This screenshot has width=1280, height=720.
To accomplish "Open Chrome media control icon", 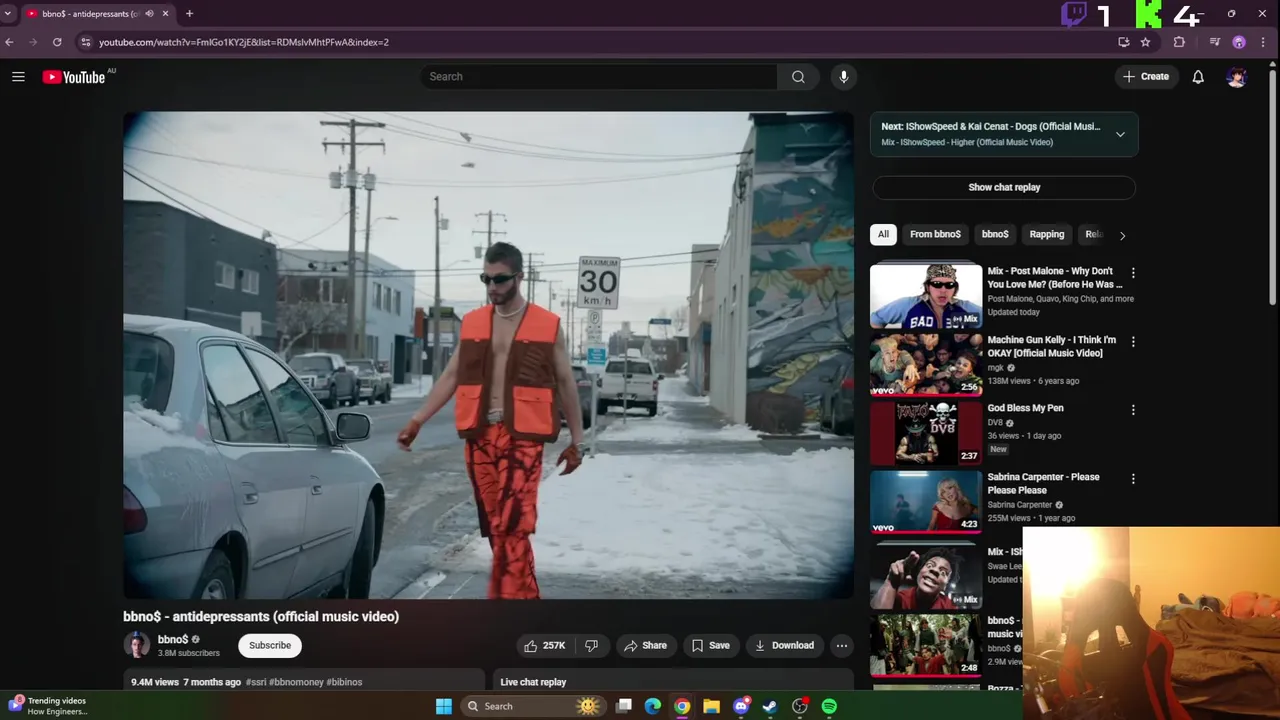I will pos(1215,42).
